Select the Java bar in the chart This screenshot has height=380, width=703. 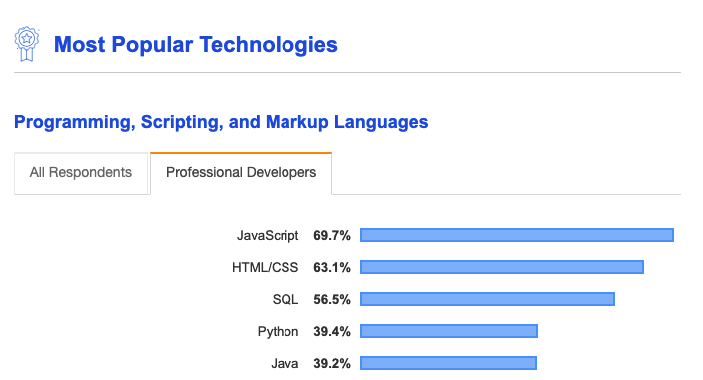(x=448, y=363)
